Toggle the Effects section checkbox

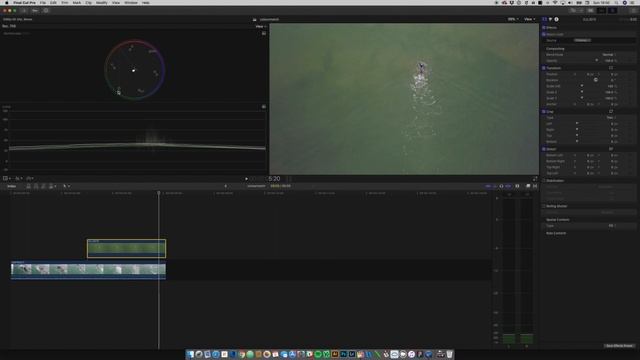(544, 28)
